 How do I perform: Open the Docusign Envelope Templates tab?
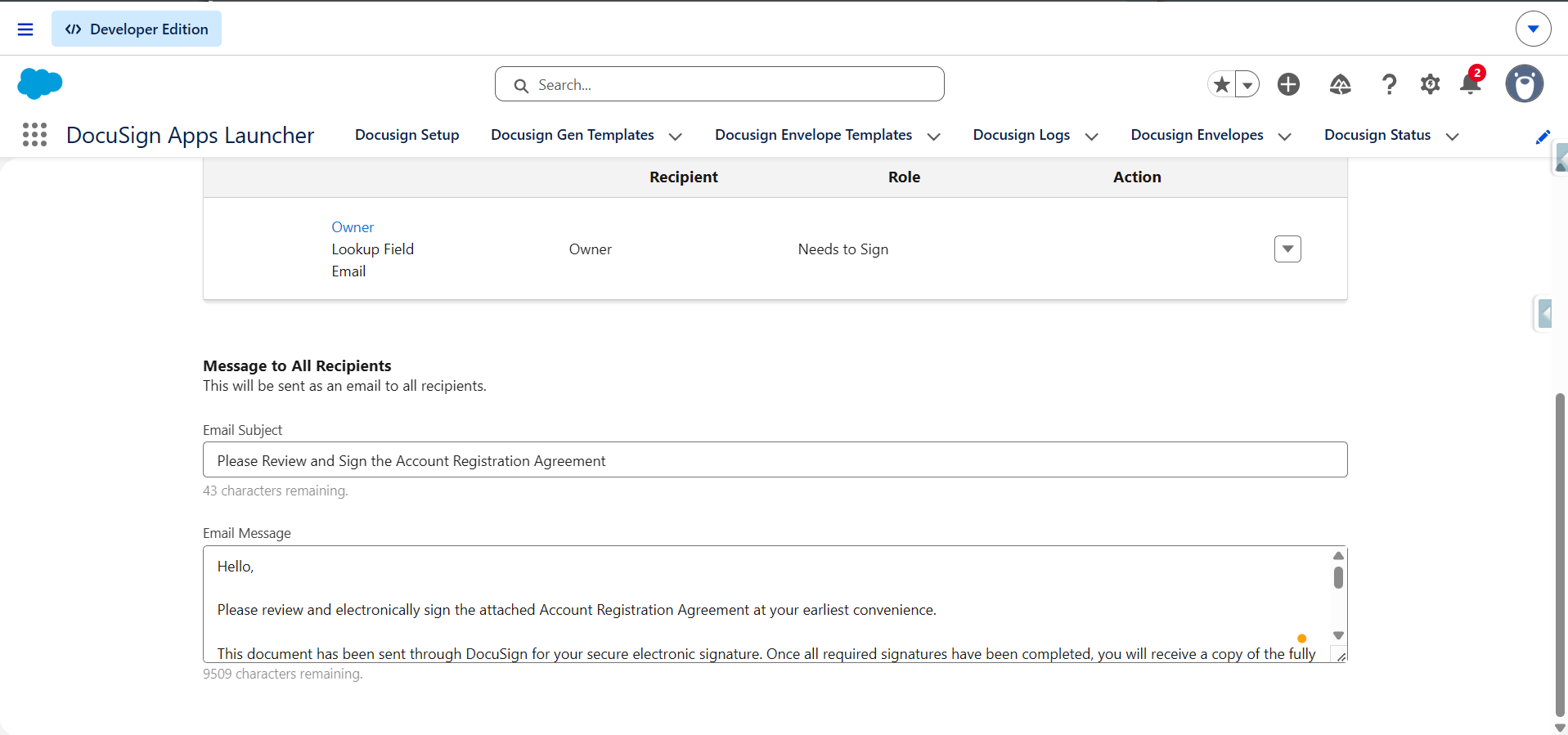(814, 135)
